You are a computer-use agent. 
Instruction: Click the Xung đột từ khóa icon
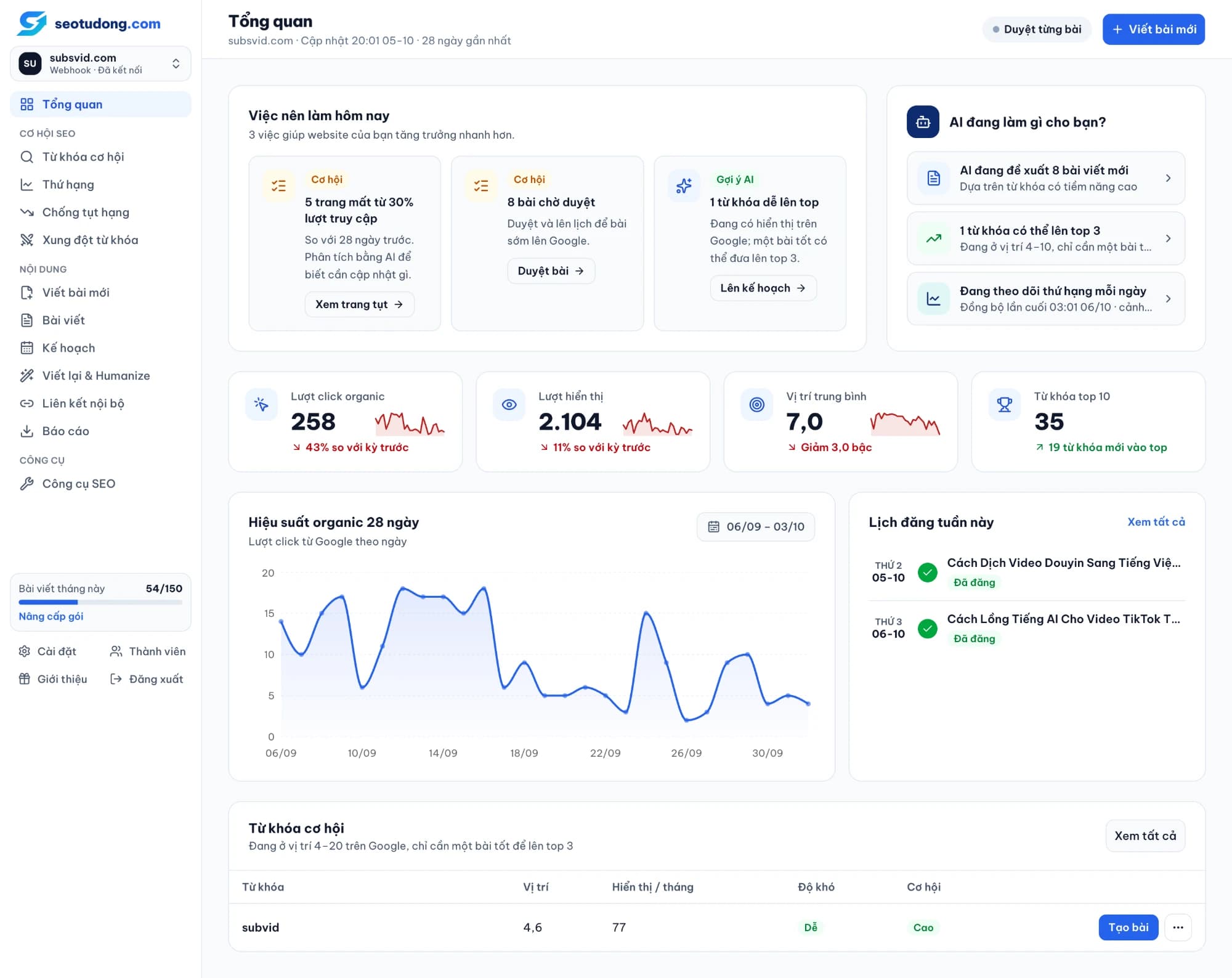point(26,240)
